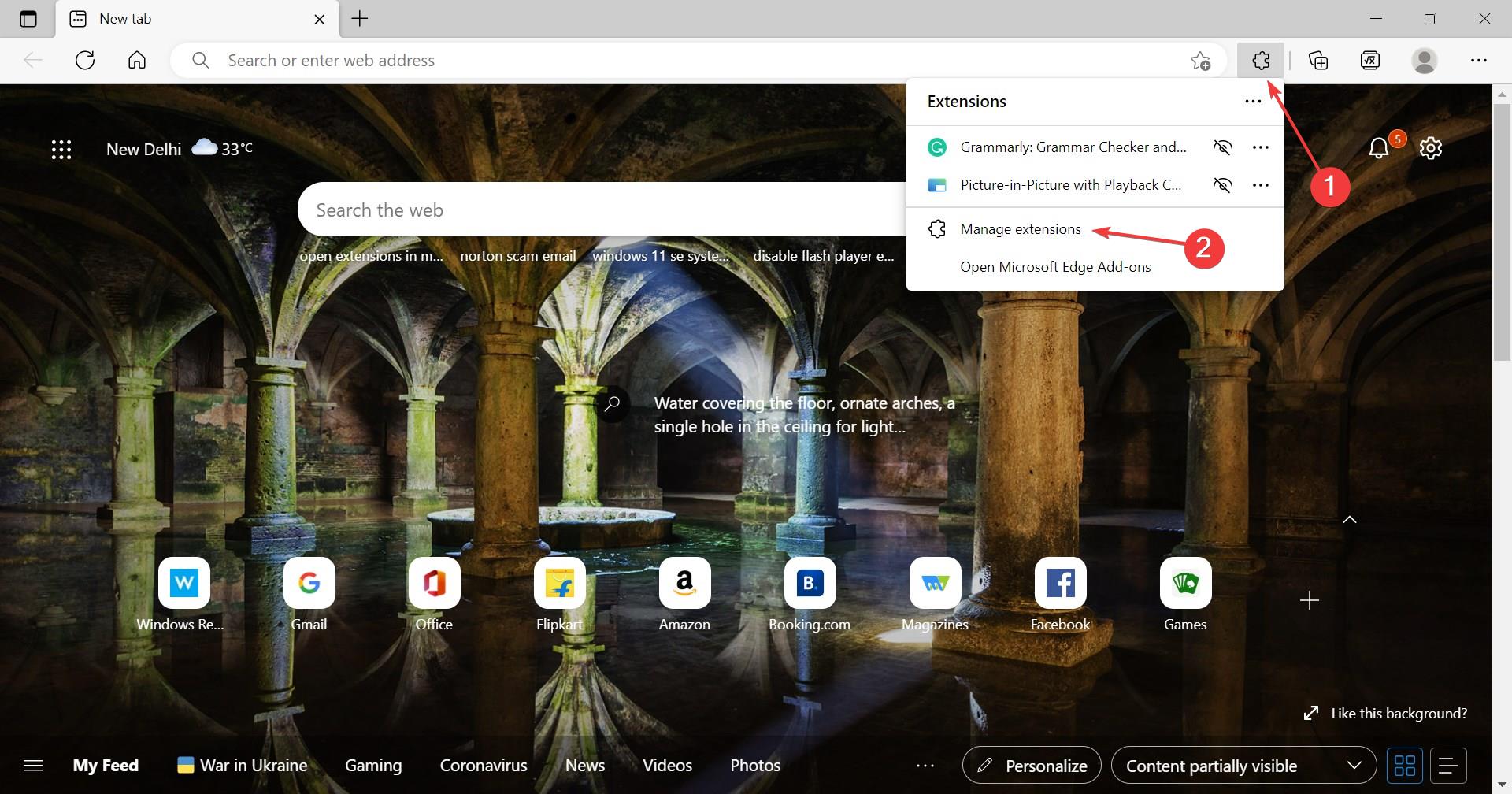Open more options for Grammarly extension
This screenshot has width=1512, height=794.
[1260, 147]
